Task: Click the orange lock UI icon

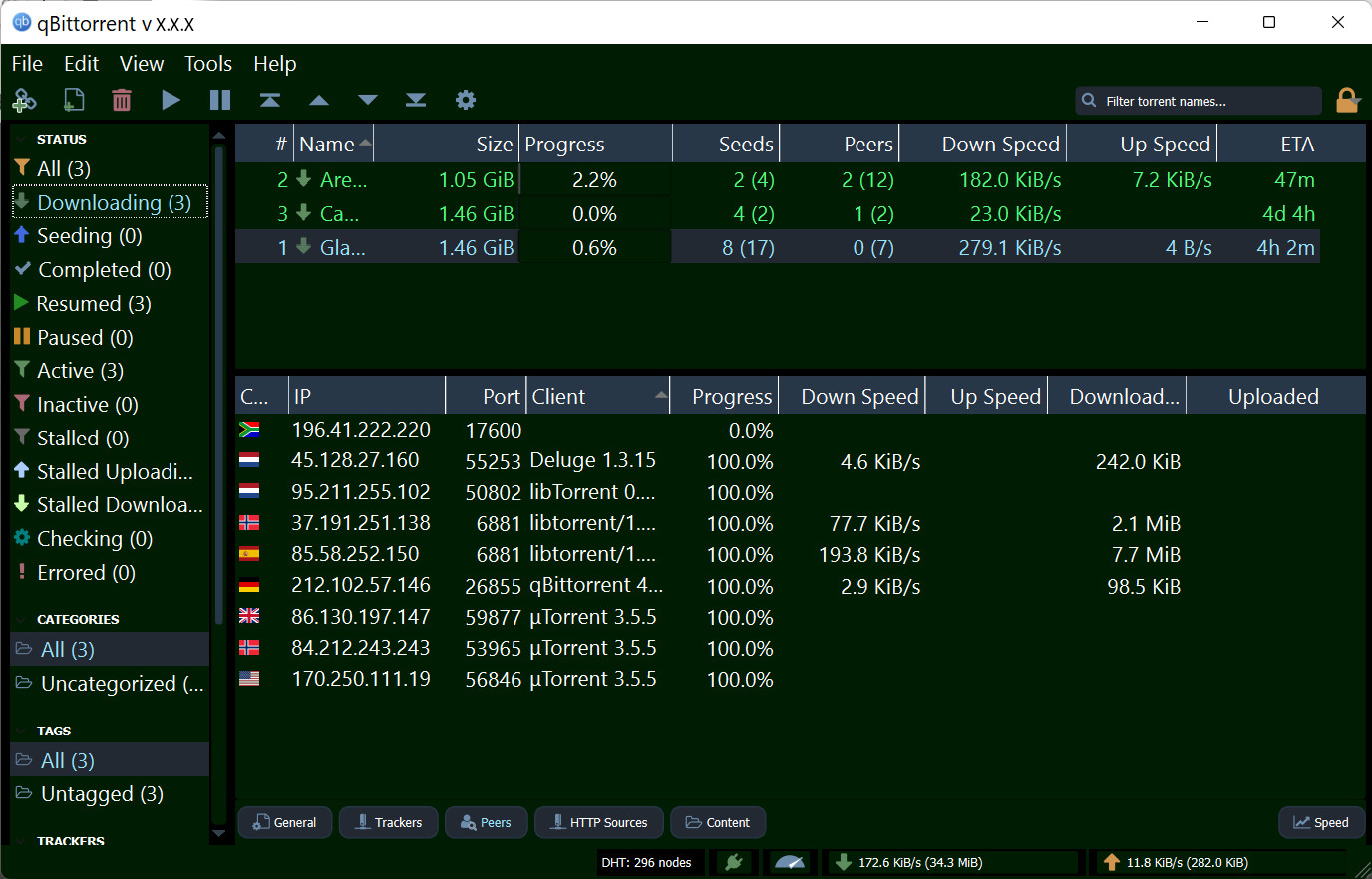Action: click(1347, 100)
